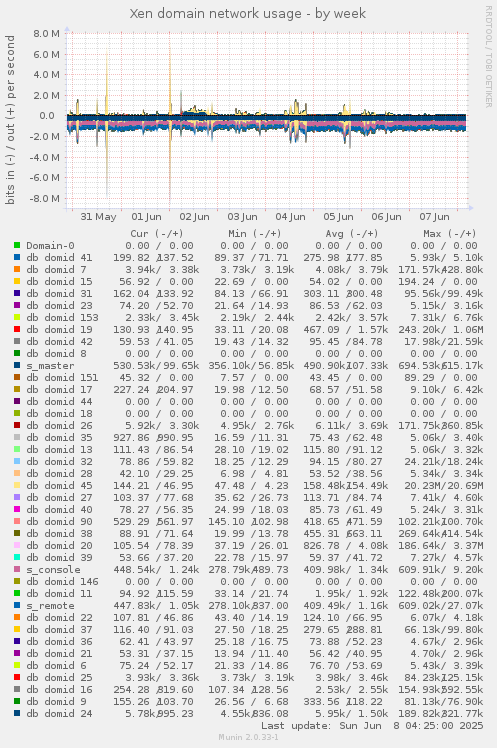Screen dimensions: 497x748
Task: Click the 'db domid 37' legend label
Action: (x=59, y=630)
